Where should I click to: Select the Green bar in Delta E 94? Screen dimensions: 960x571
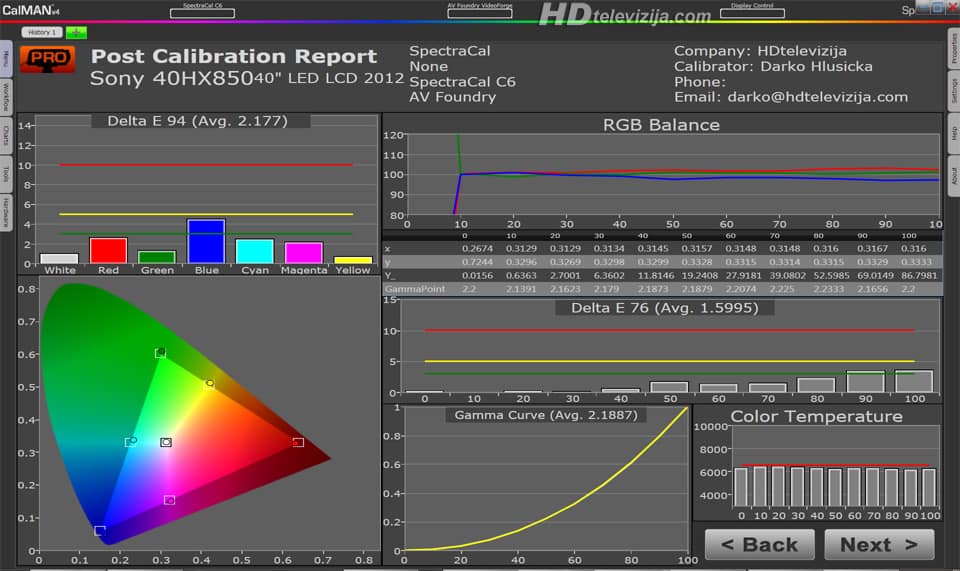coord(157,257)
